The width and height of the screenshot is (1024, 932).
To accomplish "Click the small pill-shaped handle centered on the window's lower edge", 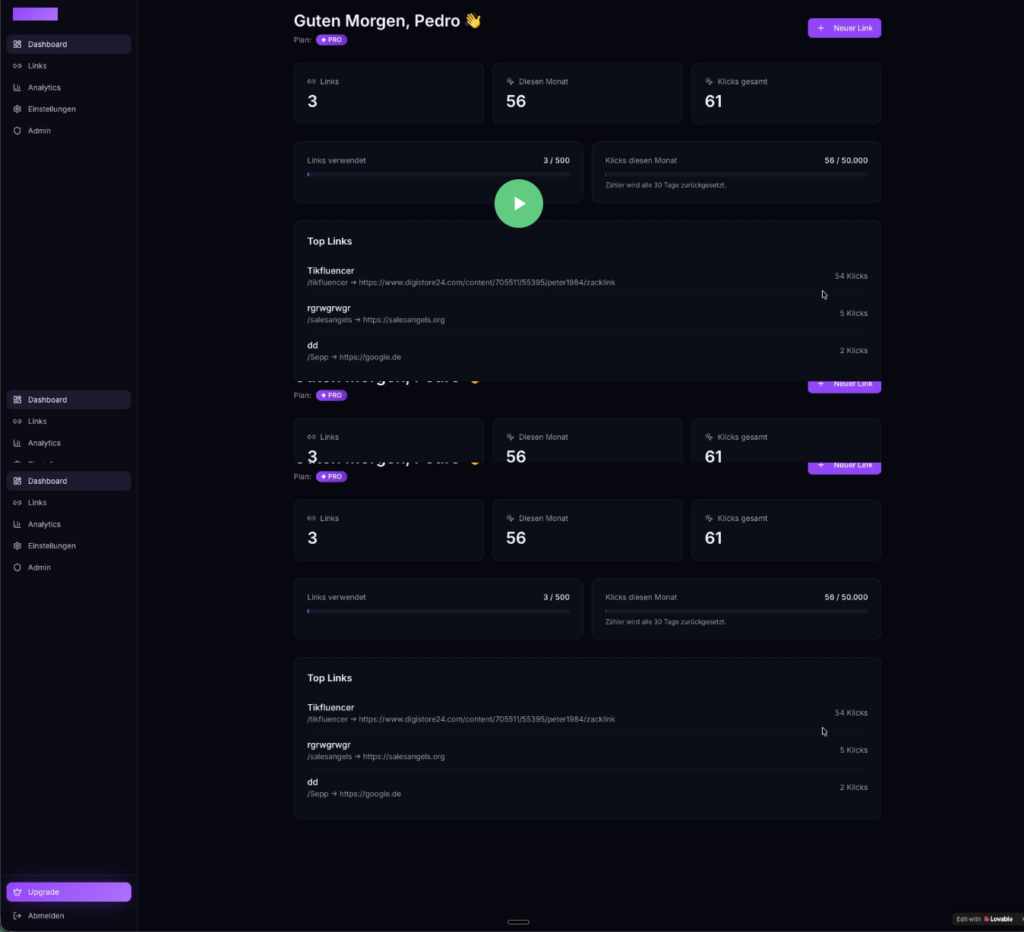I will coord(519,922).
